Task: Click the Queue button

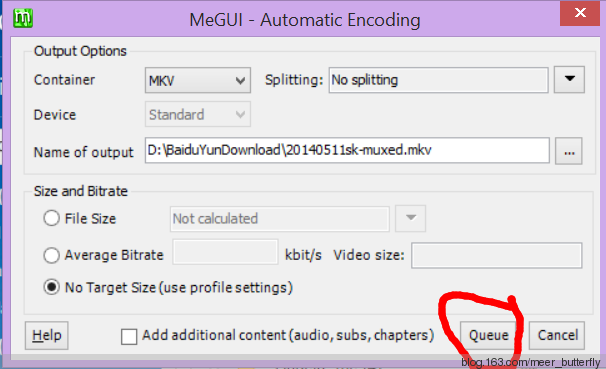Action: (489, 335)
